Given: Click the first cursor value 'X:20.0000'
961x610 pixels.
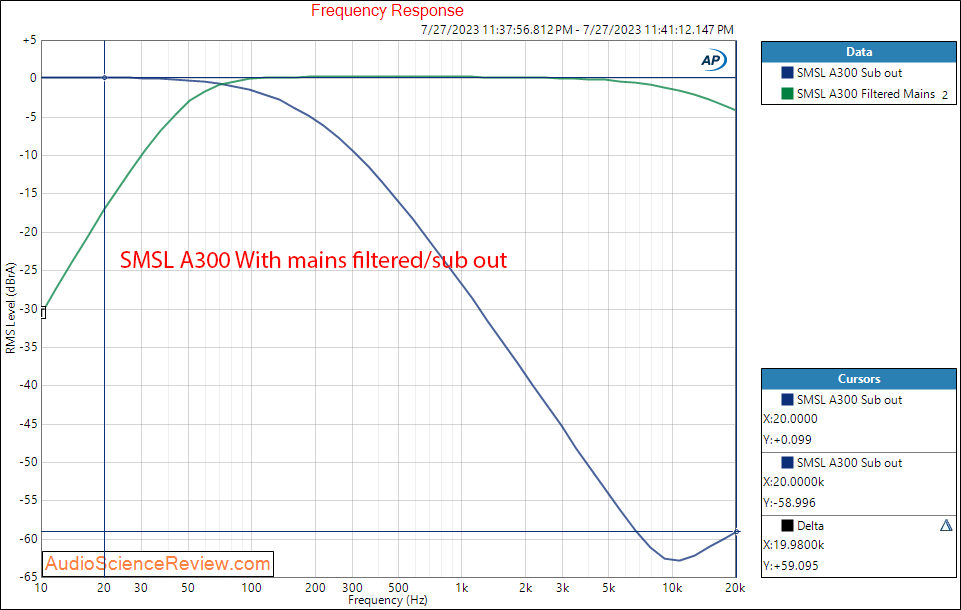Looking at the screenshot, I should point(791,419).
